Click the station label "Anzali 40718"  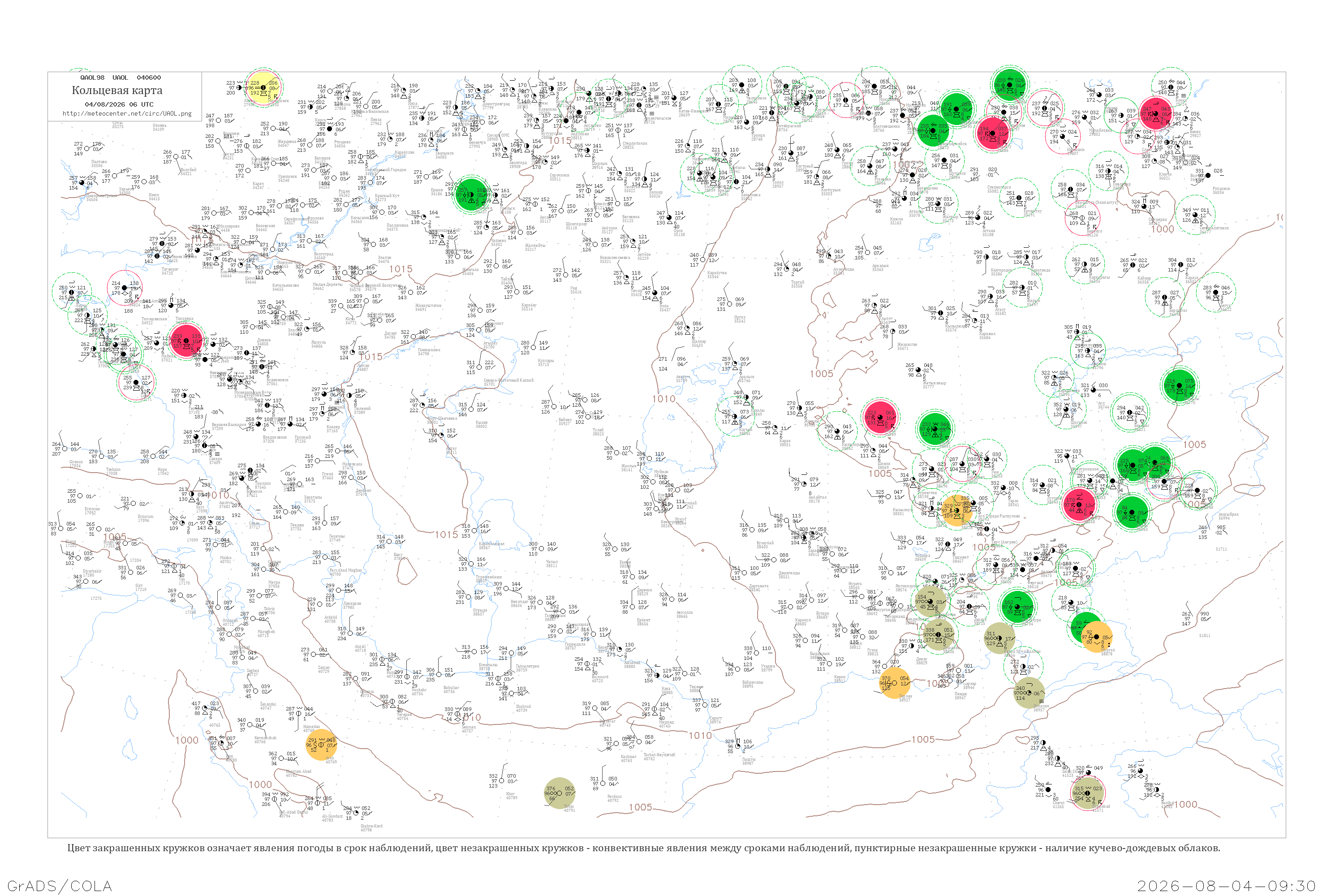coord(360,649)
